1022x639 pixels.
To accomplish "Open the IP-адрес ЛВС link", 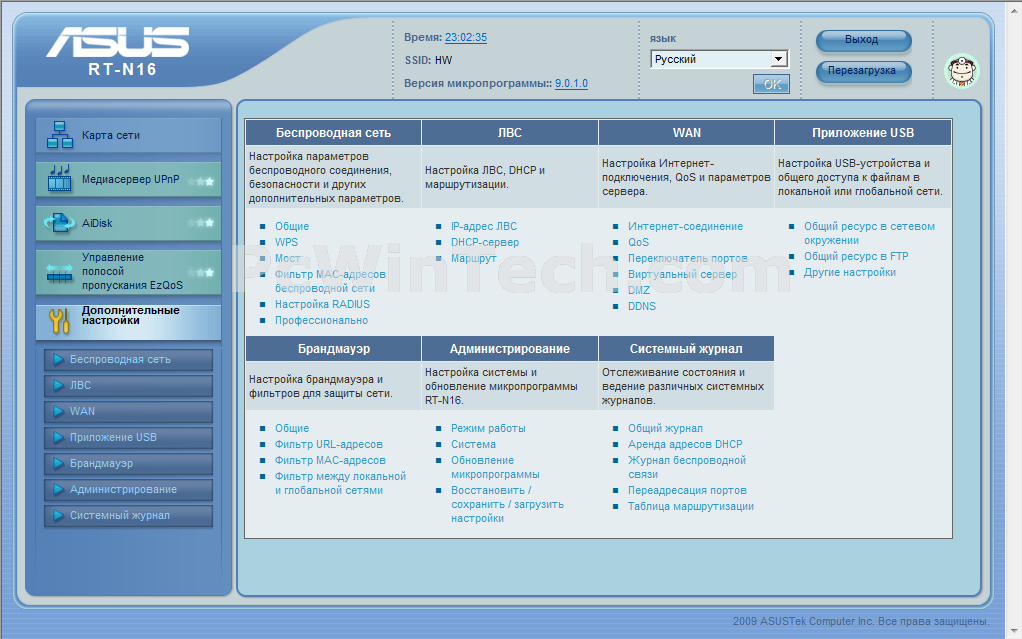I will click(x=484, y=226).
